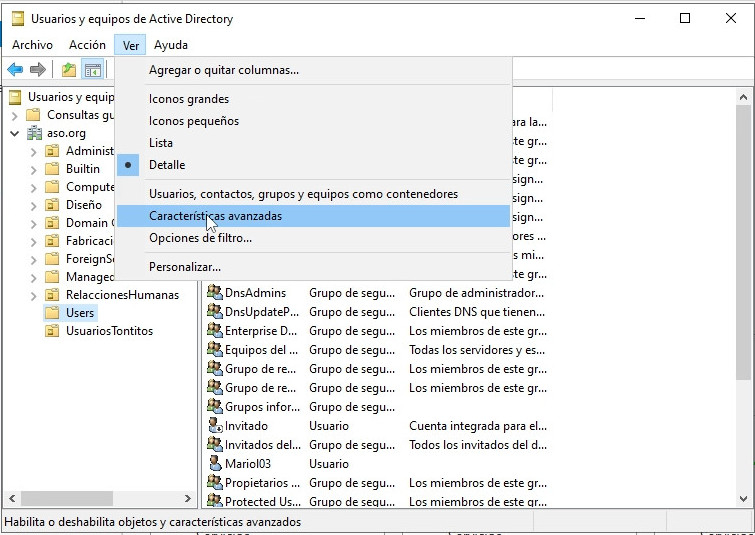Open the Archivo menu
Viewport: 755px width, 535px height.
tap(32, 45)
